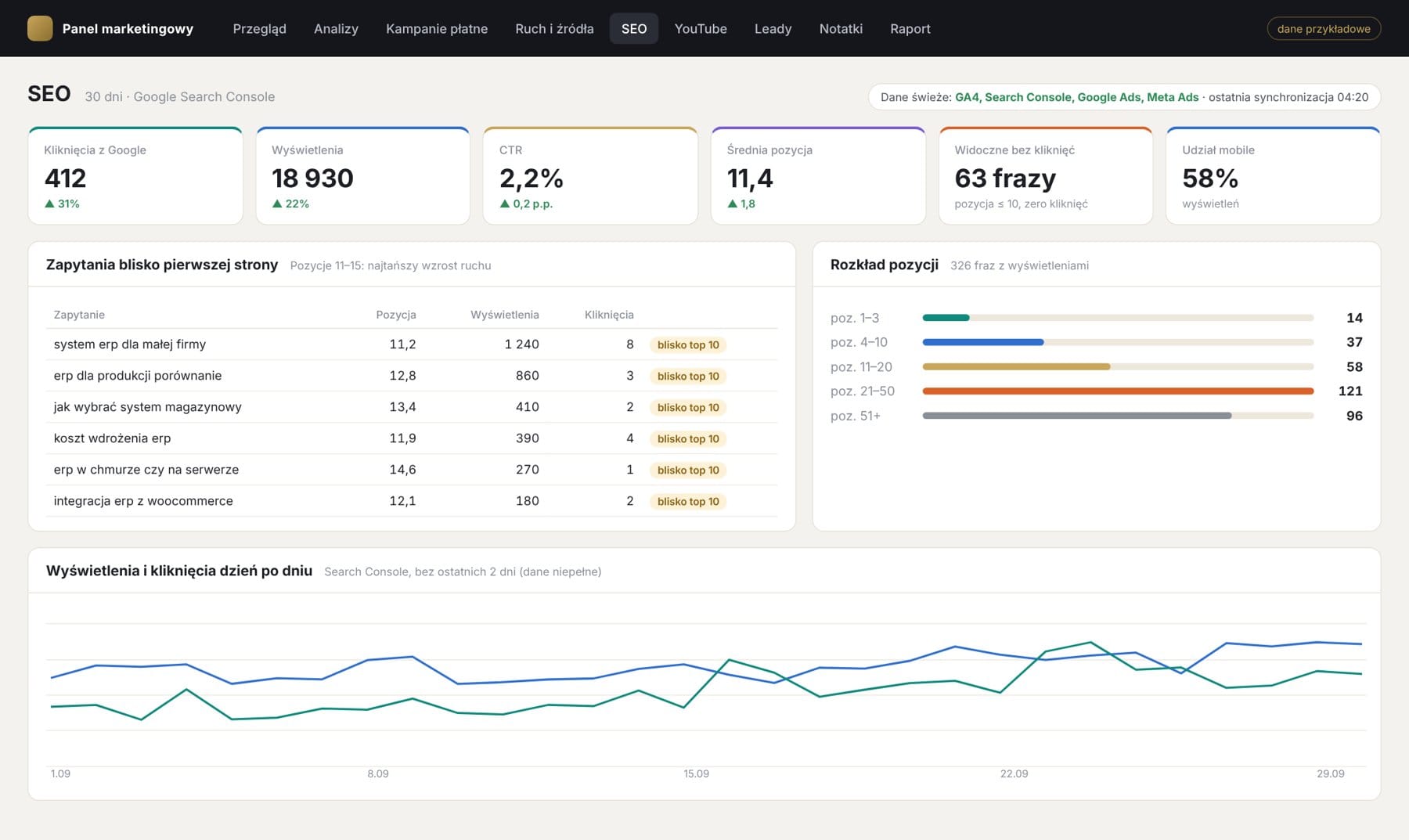
Task: Click blisko top 10 badge in 14,6 row
Action: tap(688, 470)
